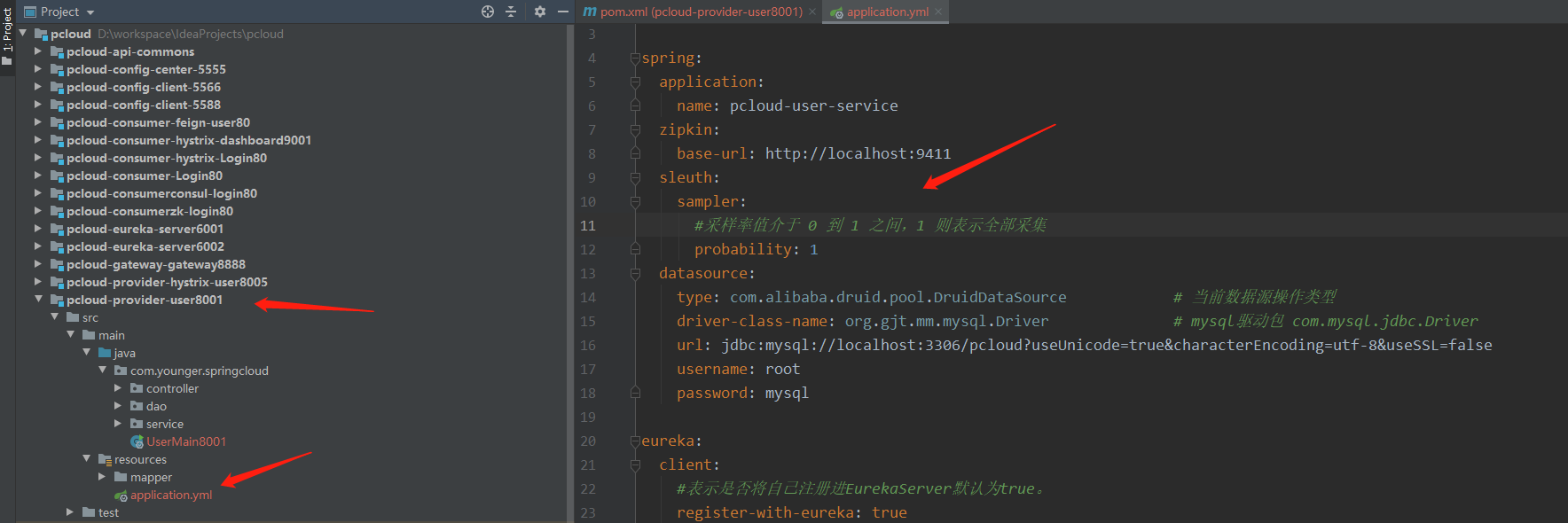The height and width of the screenshot is (523, 1568).
Task: Select pcloud-config-client-5588 module
Action: pyautogui.click(x=144, y=105)
